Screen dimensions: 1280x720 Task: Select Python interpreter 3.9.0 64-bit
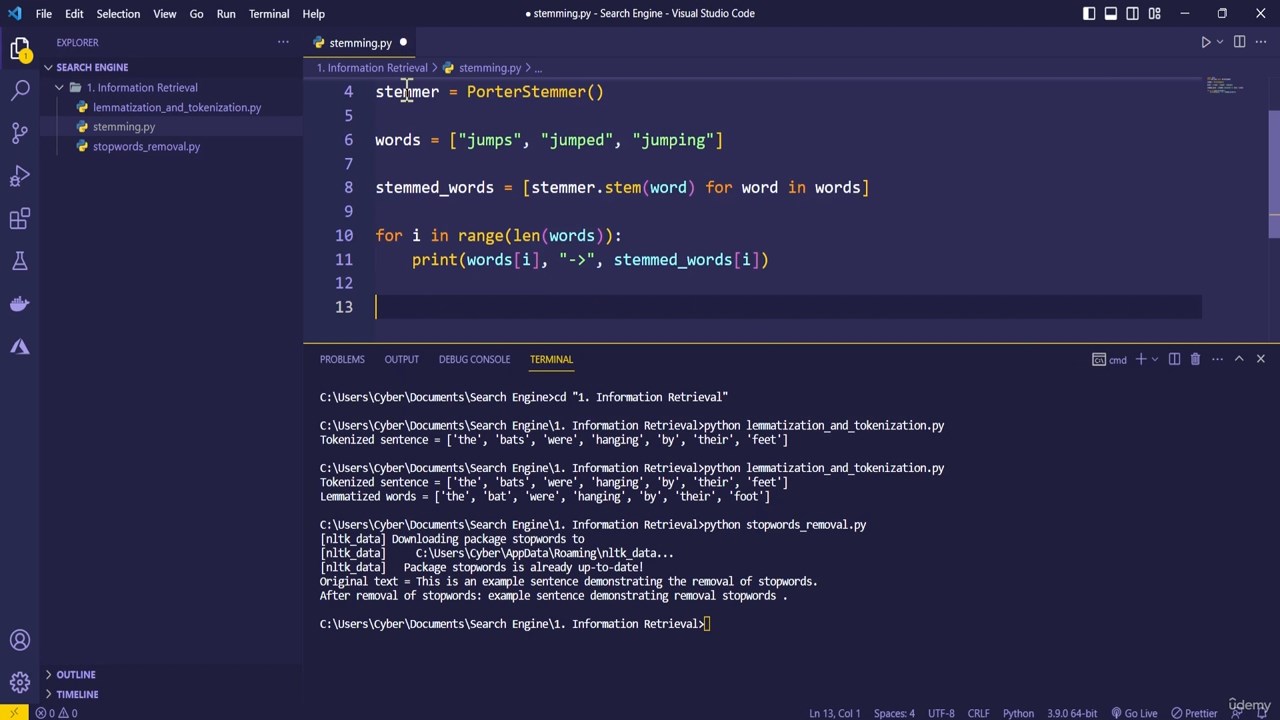(x=1072, y=713)
